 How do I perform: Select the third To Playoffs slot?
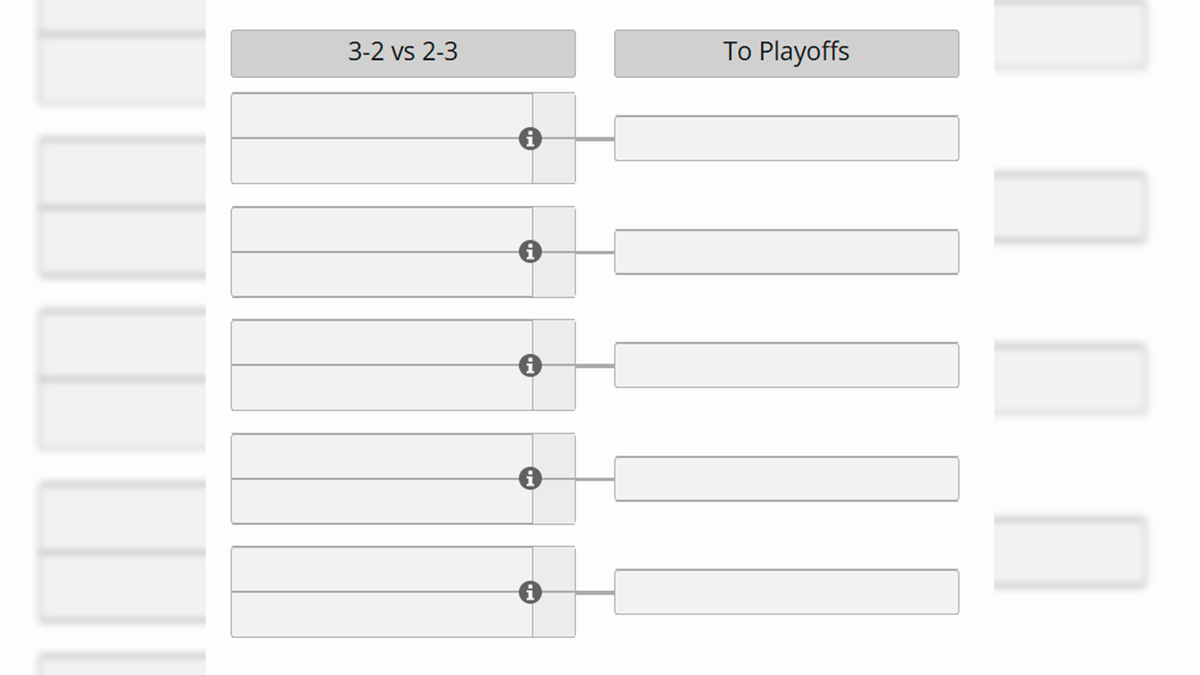tap(786, 365)
